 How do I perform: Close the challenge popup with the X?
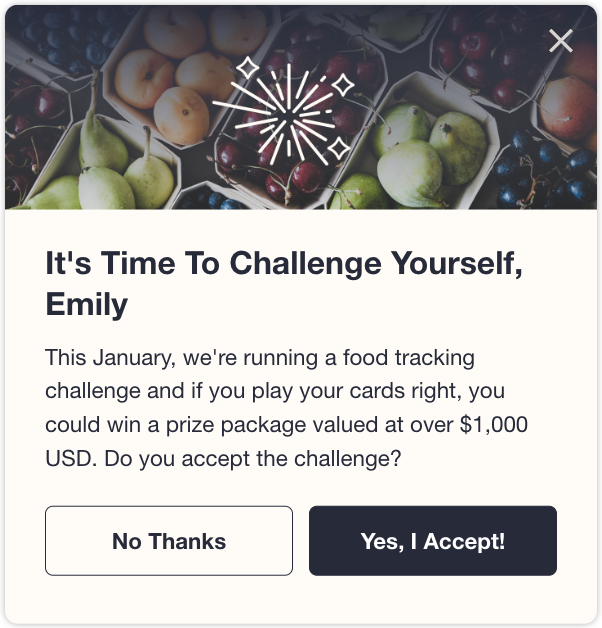[x=561, y=40]
